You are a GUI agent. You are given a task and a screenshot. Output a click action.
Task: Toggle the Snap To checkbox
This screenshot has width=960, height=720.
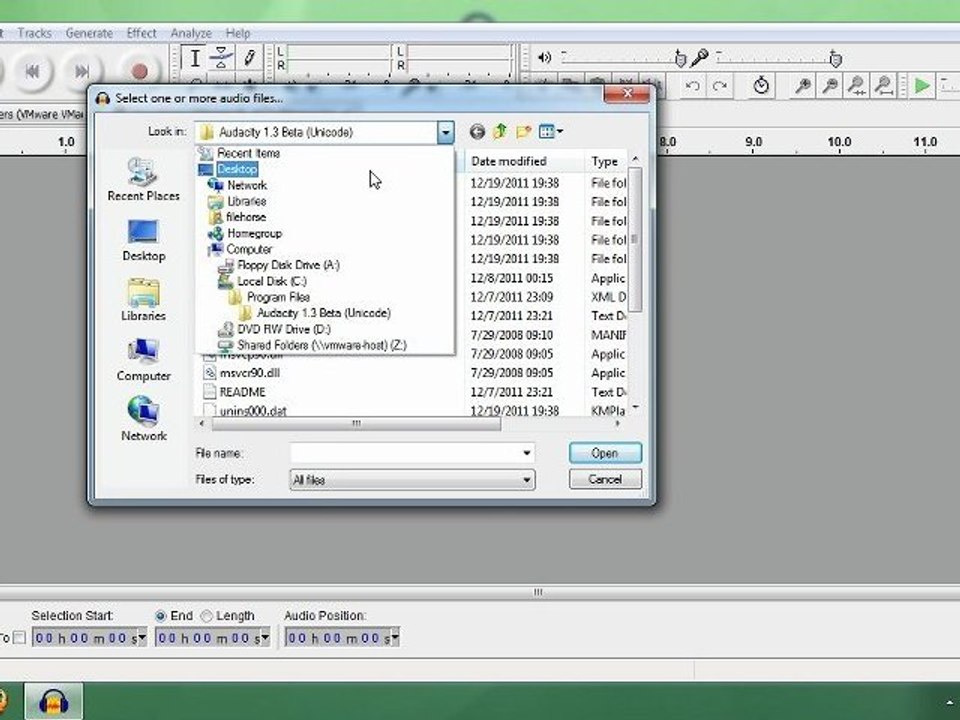coord(20,638)
